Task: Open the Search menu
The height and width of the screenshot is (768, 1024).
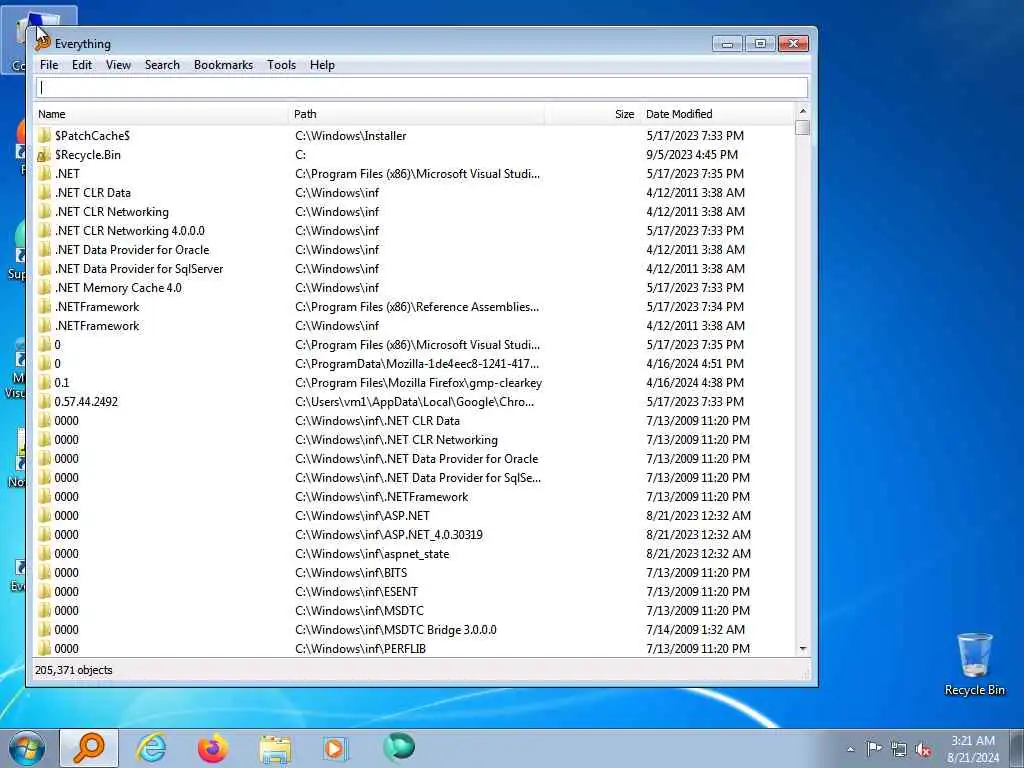Action: pyautogui.click(x=162, y=65)
